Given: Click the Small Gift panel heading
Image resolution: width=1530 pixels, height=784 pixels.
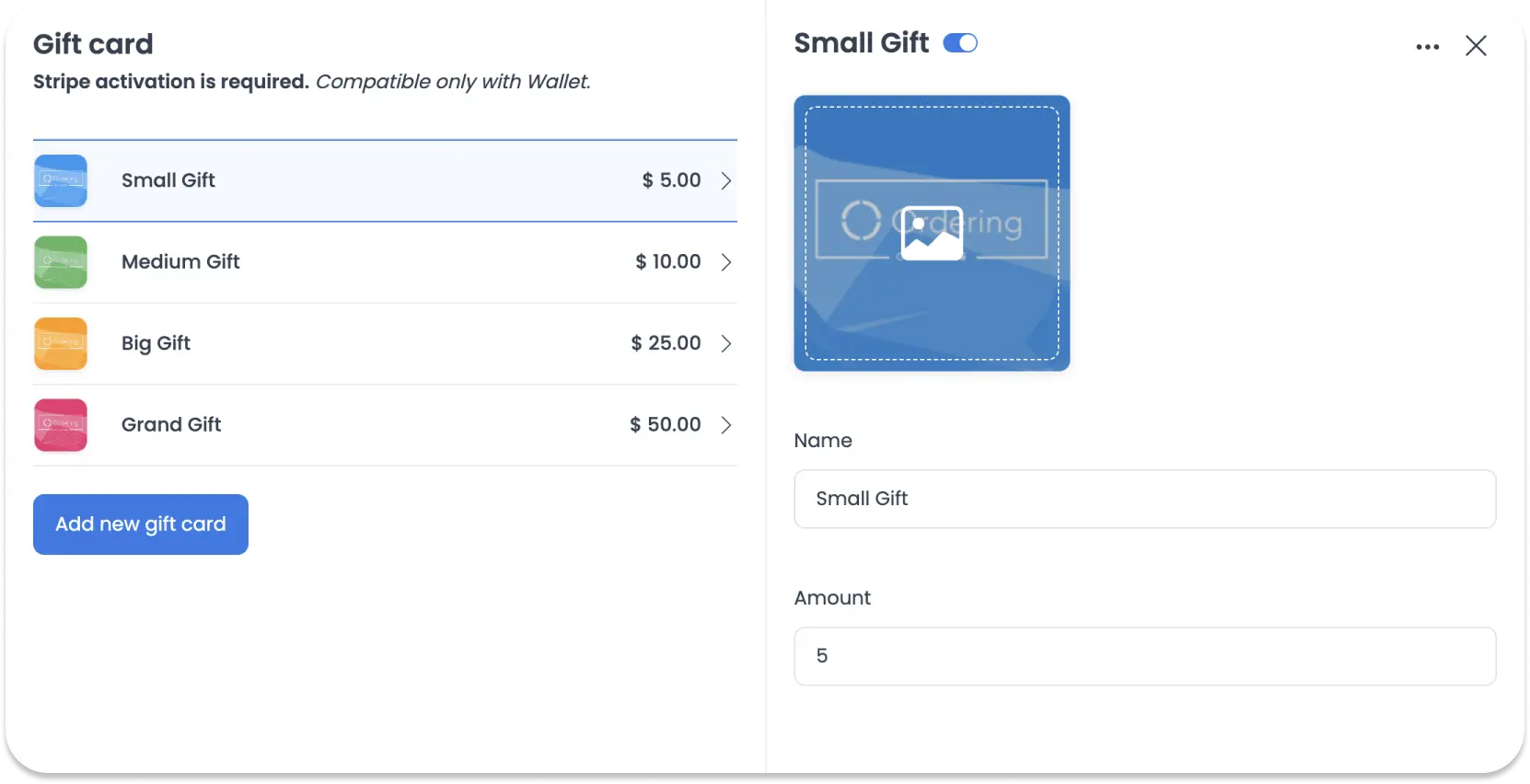Looking at the screenshot, I should (862, 43).
